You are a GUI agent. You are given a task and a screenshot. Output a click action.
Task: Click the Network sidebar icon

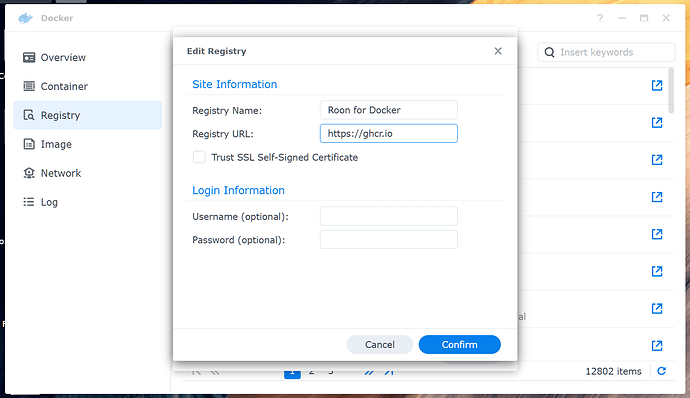[x=29, y=173]
